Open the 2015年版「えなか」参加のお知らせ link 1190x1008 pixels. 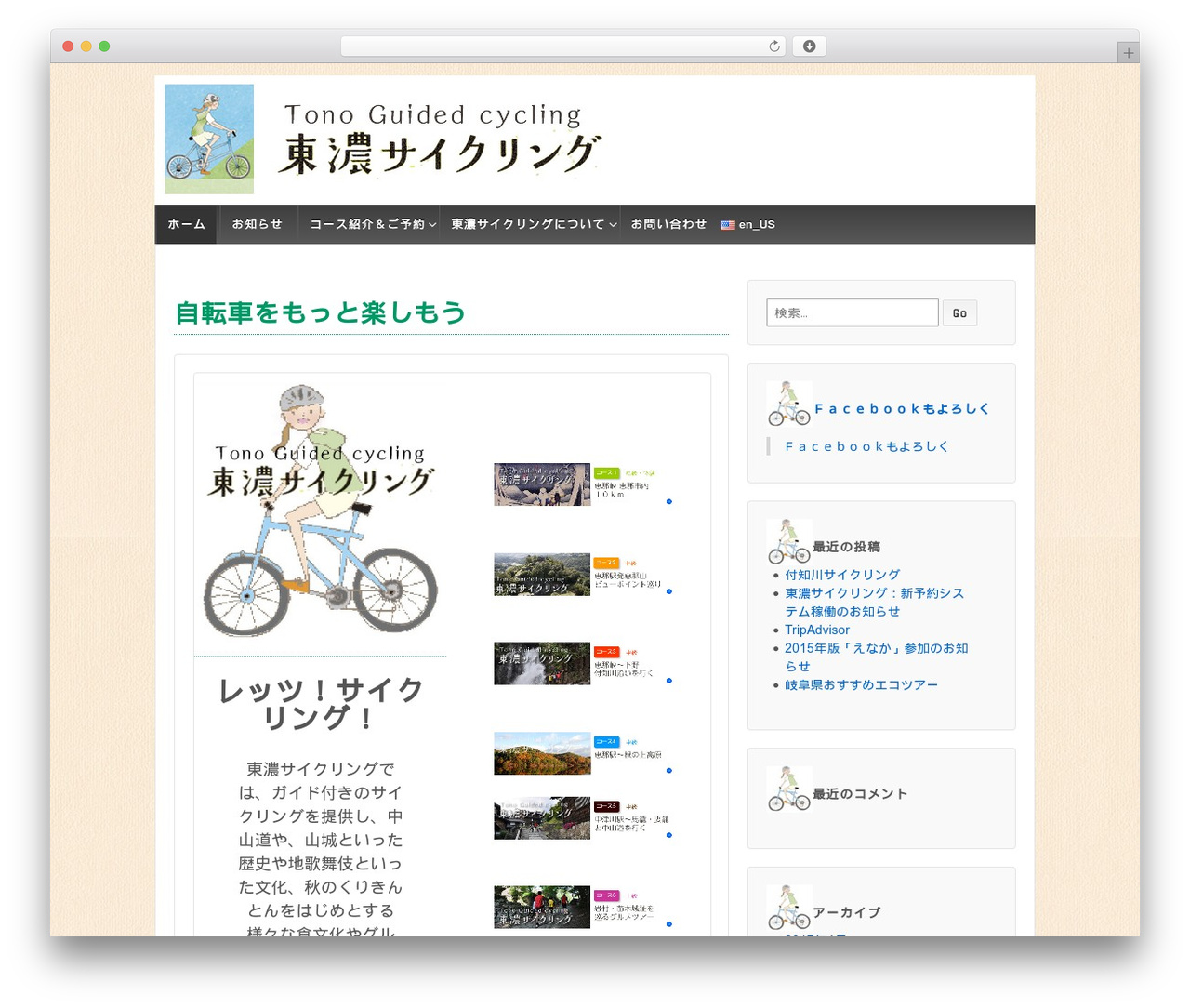tap(876, 657)
